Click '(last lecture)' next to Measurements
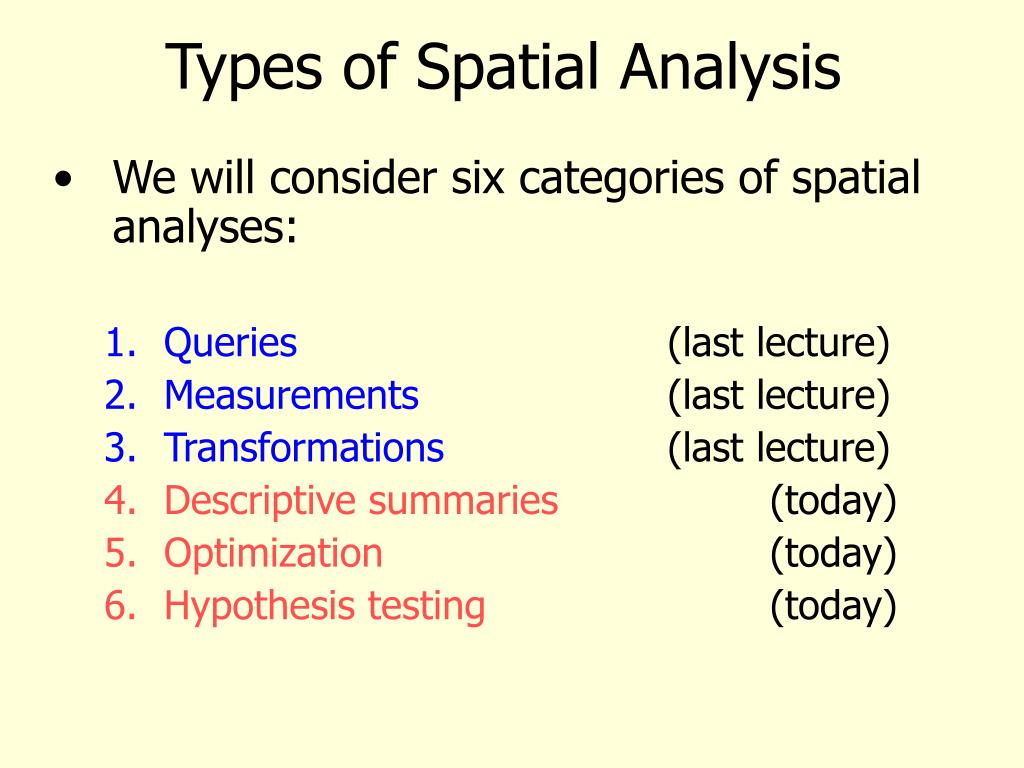This screenshot has width=1024, height=768. point(778,396)
